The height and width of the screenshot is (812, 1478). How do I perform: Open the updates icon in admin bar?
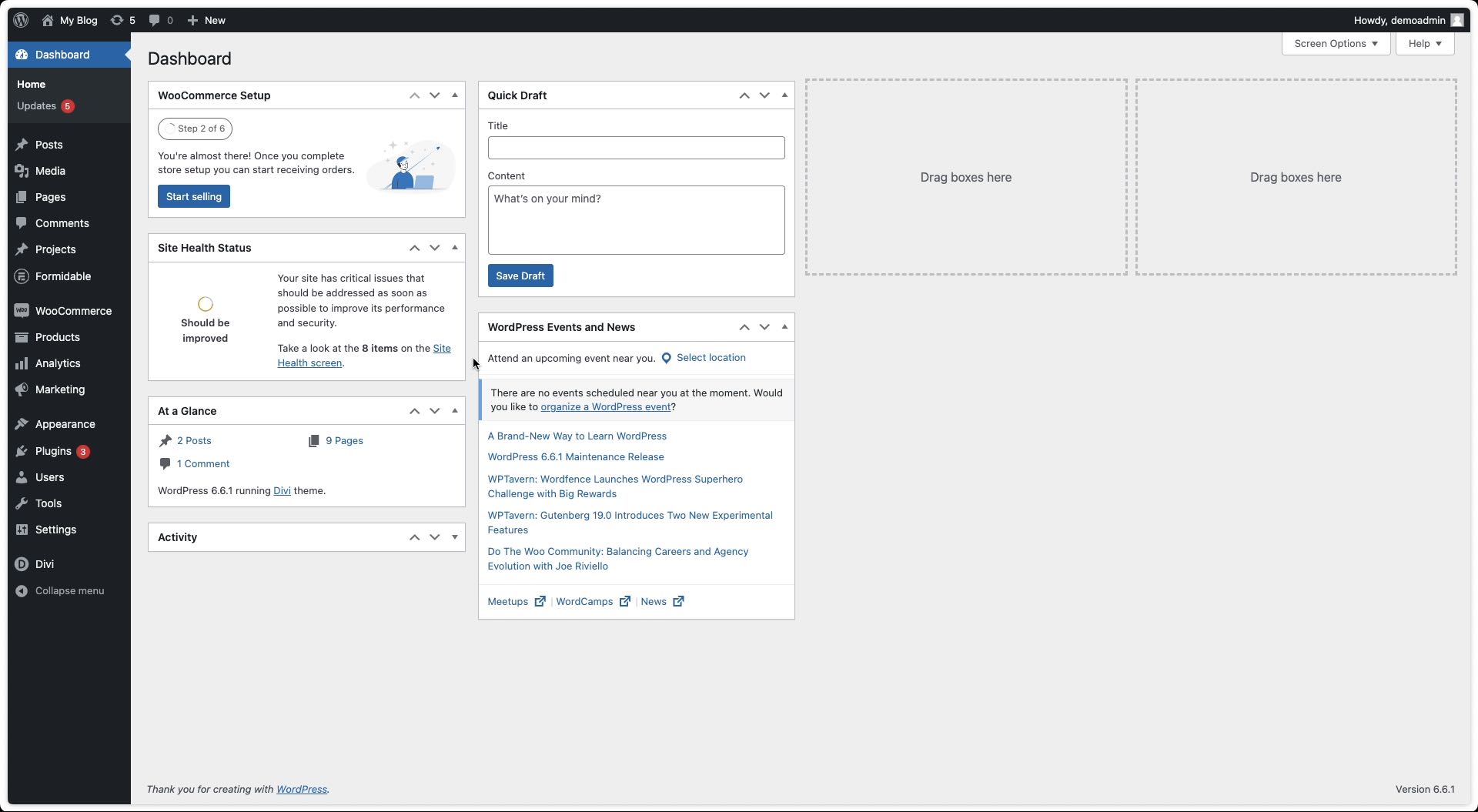click(x=117, y=20)
